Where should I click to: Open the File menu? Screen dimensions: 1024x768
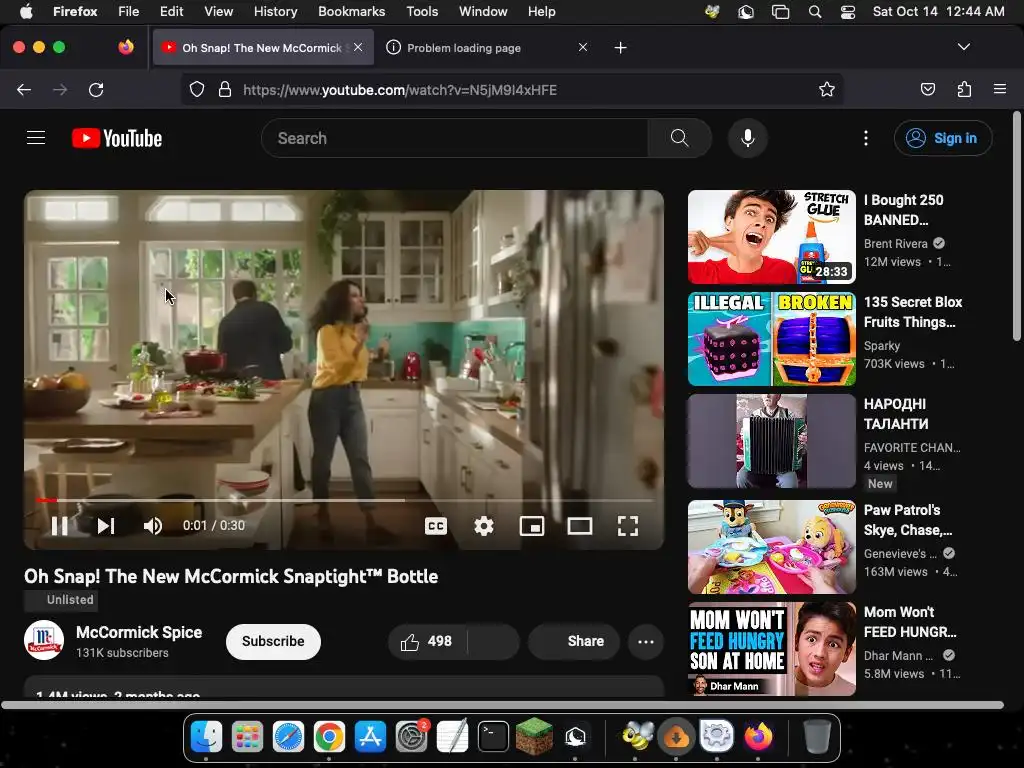click(128, 12)
